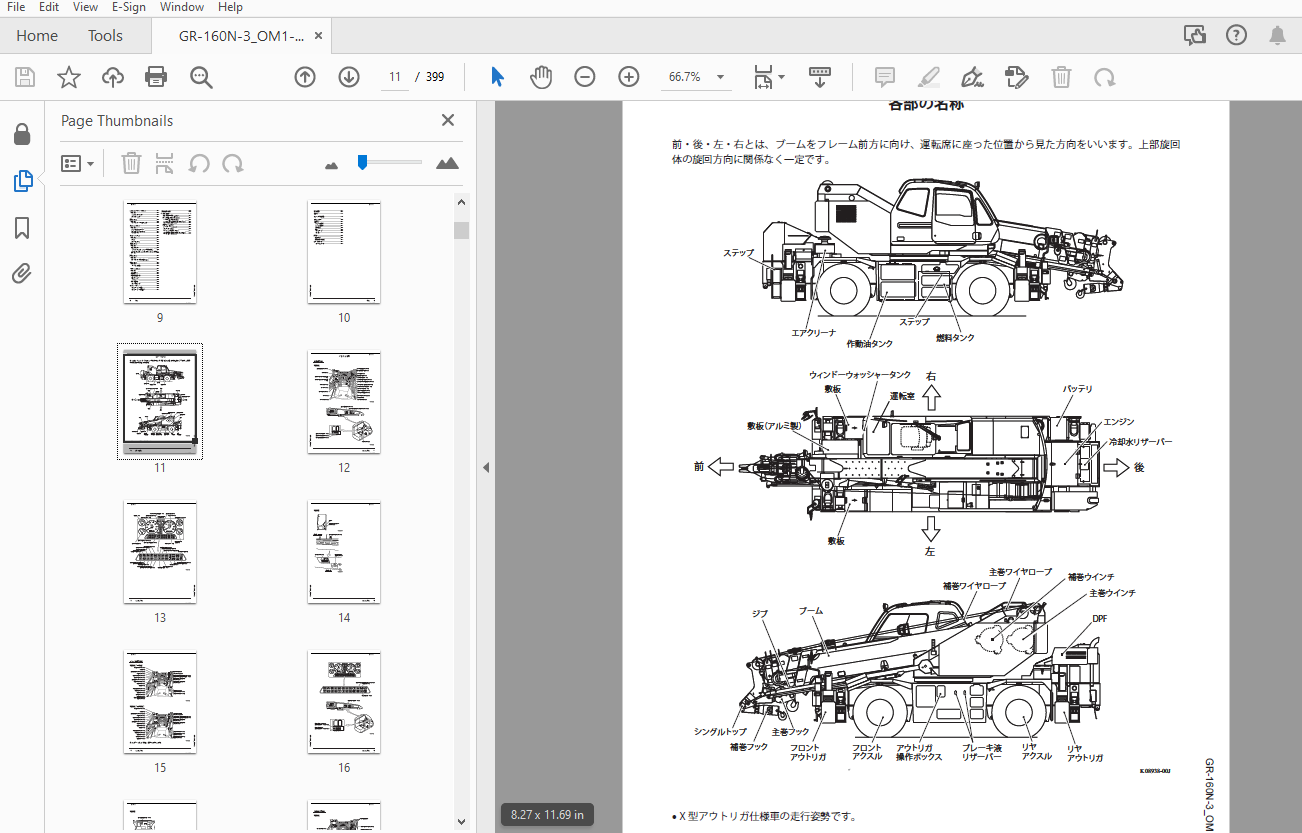Screen dimensions: 1302x833
Task: Open the stamp tool icon
Action: pyautogui.click(x=1016, y=77)
